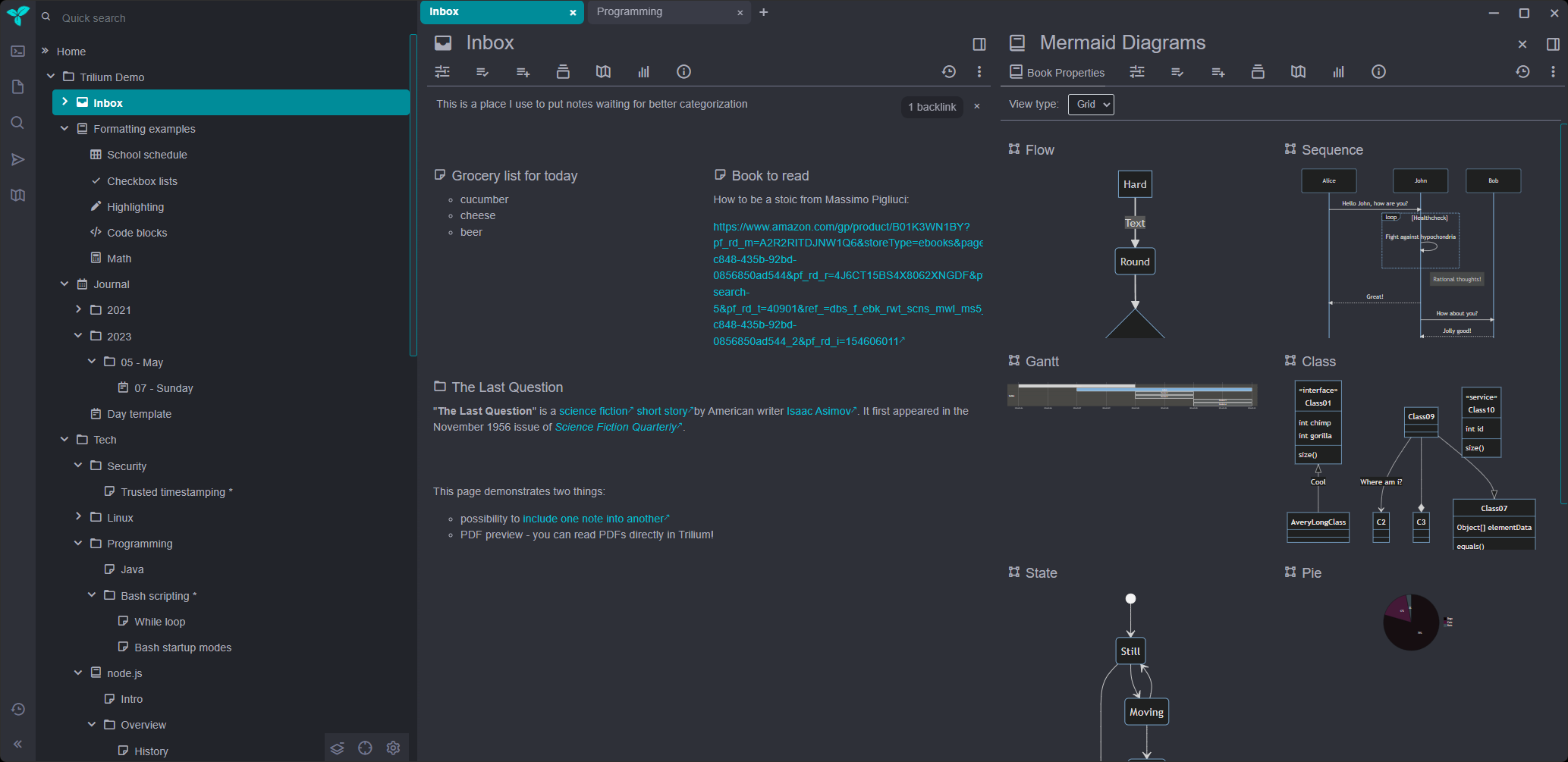Create a new note via launcher icon
1568x762 pixels.
point(18,87)
